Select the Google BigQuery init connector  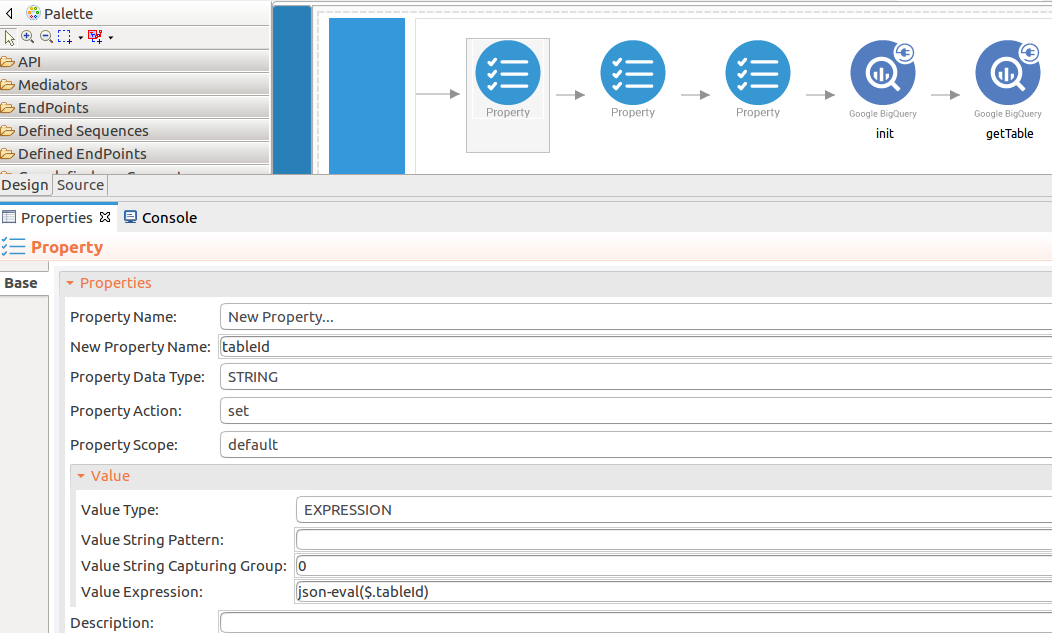(x=883, y=73)
